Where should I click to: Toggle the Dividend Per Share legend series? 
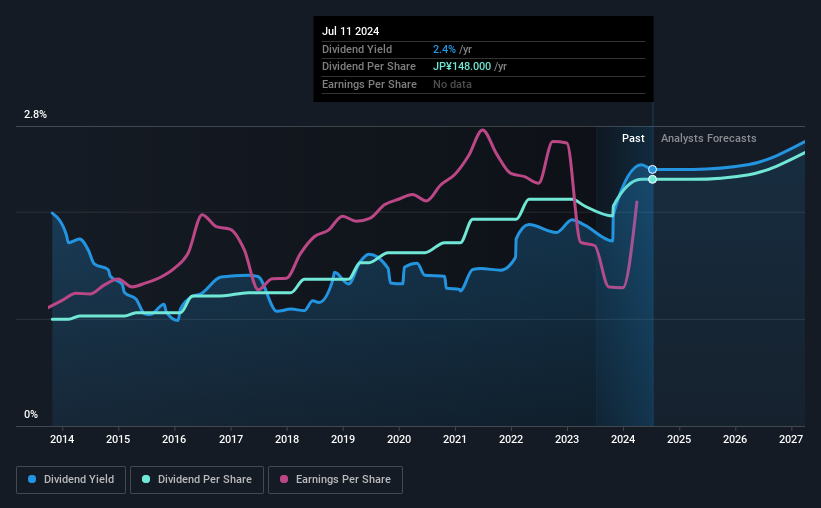point(197,480)
